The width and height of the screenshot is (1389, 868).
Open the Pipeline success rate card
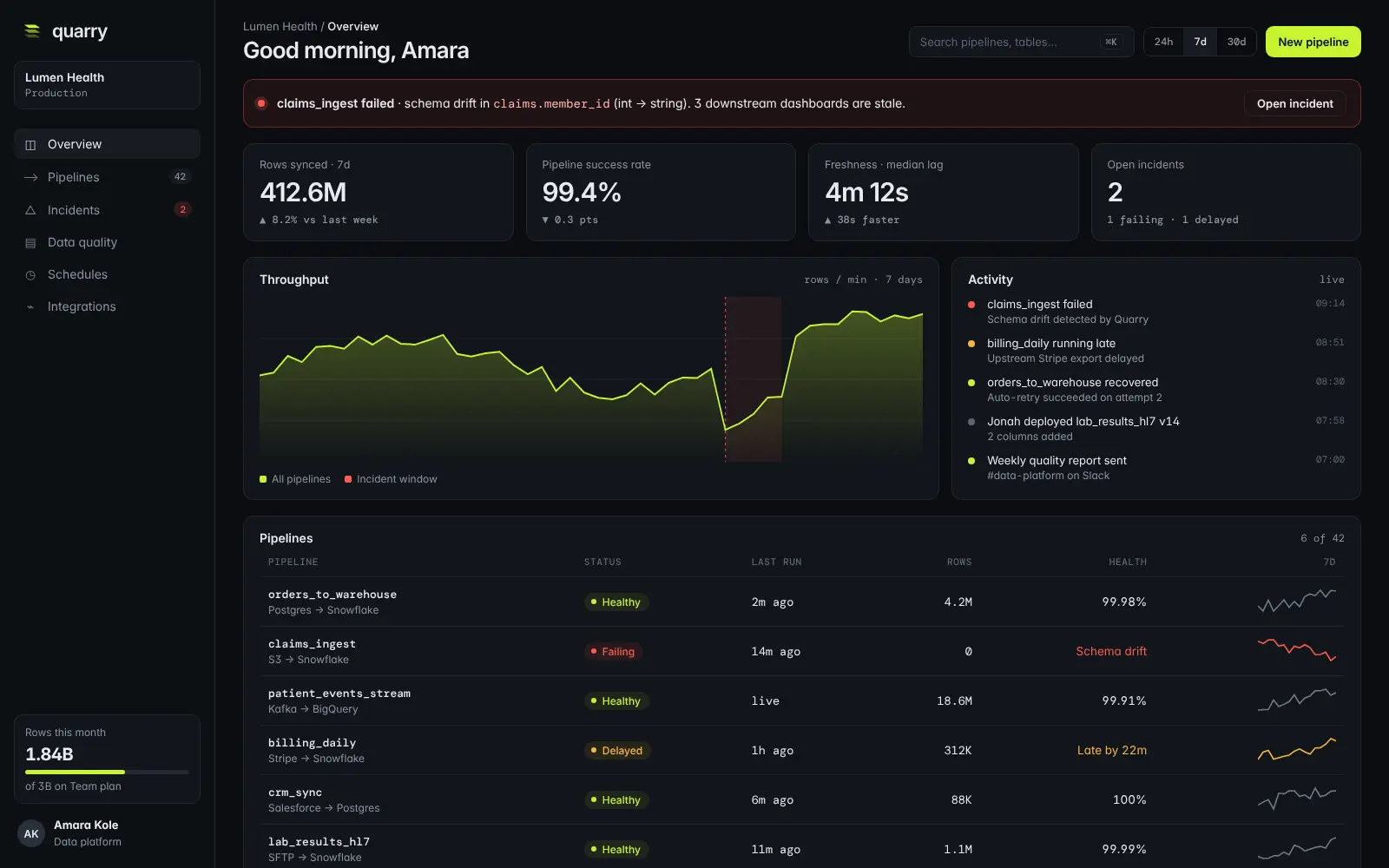(x=661, y=192)
